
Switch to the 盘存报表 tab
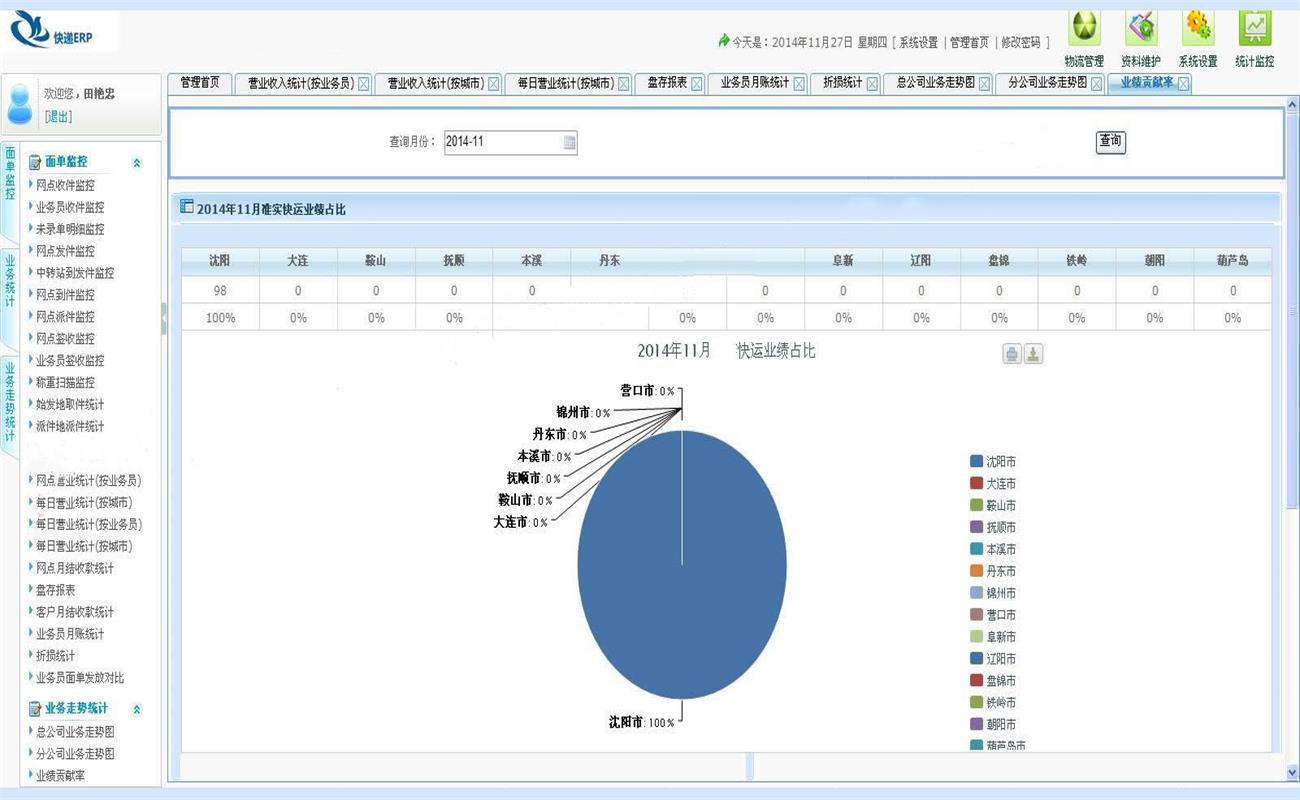click(667, 83)
